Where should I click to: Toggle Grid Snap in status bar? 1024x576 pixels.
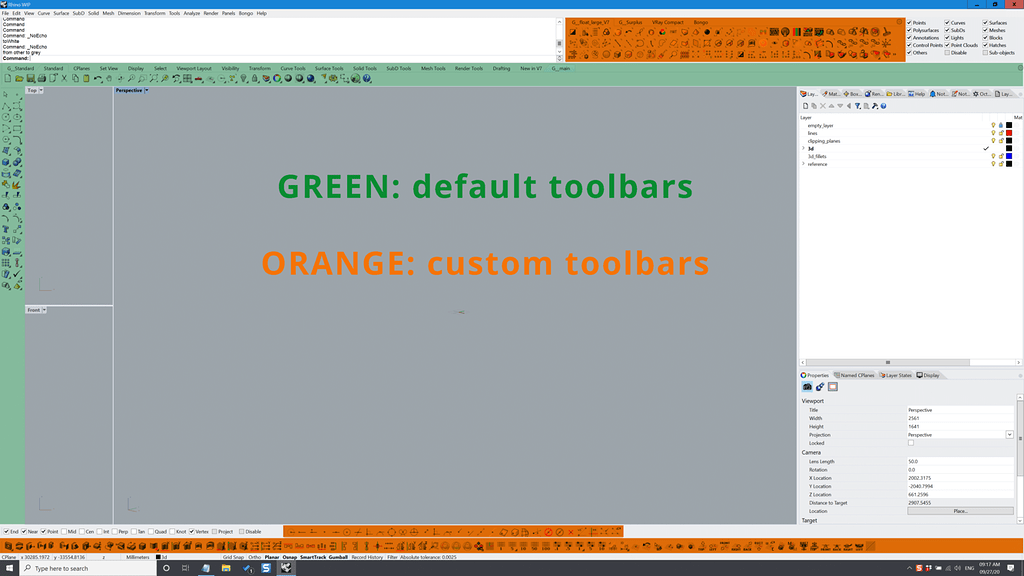233,557
